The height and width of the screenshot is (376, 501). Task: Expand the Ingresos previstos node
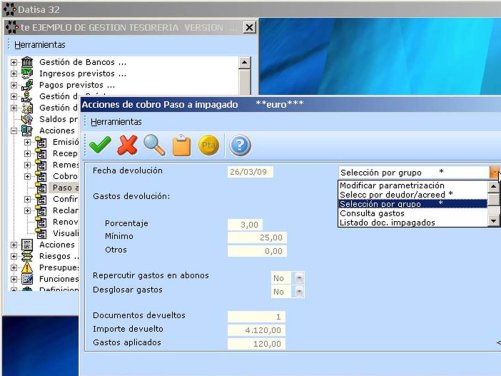click(14, 74)
